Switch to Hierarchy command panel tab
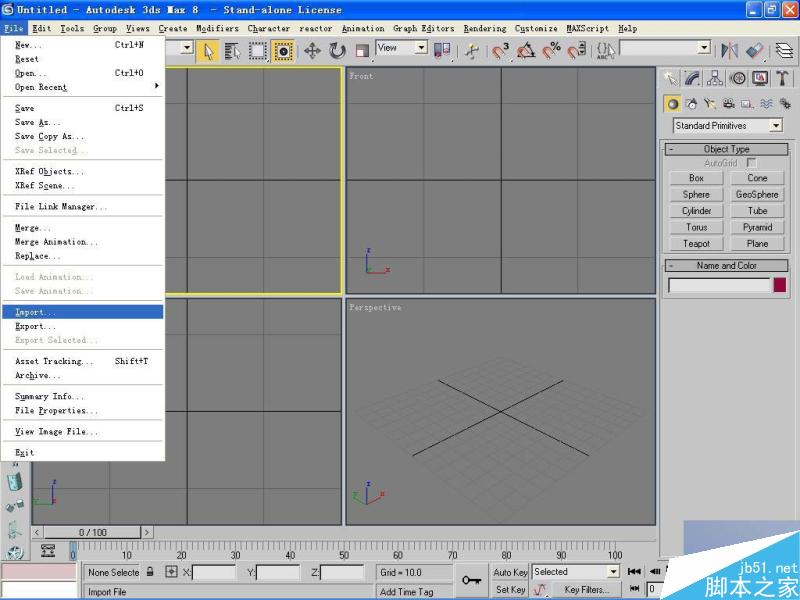Image resolution: width=800 pixels, height=600 pixels. click(x=715, y=78)
